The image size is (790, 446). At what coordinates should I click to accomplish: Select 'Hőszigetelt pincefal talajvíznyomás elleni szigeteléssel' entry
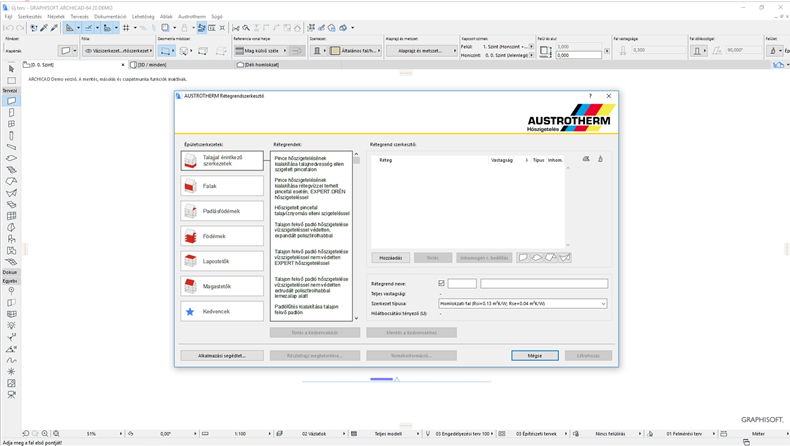coord(312,210)
